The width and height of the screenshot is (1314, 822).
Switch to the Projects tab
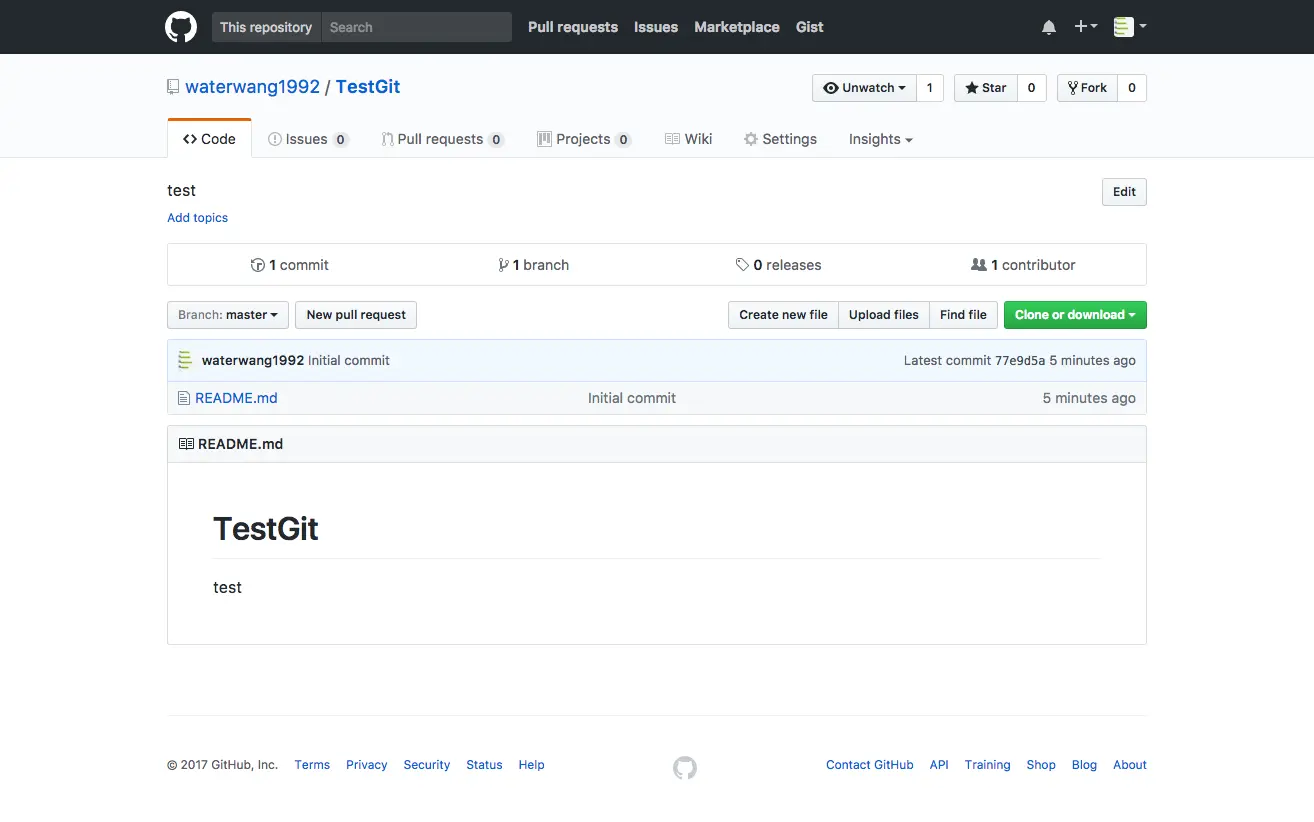pyautogui.click(x=584, y=139)
